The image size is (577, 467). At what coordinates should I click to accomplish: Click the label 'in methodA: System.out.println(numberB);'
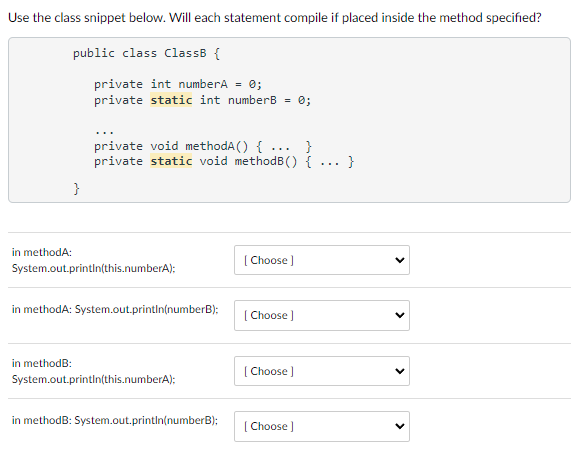click(x=115, y=309)
